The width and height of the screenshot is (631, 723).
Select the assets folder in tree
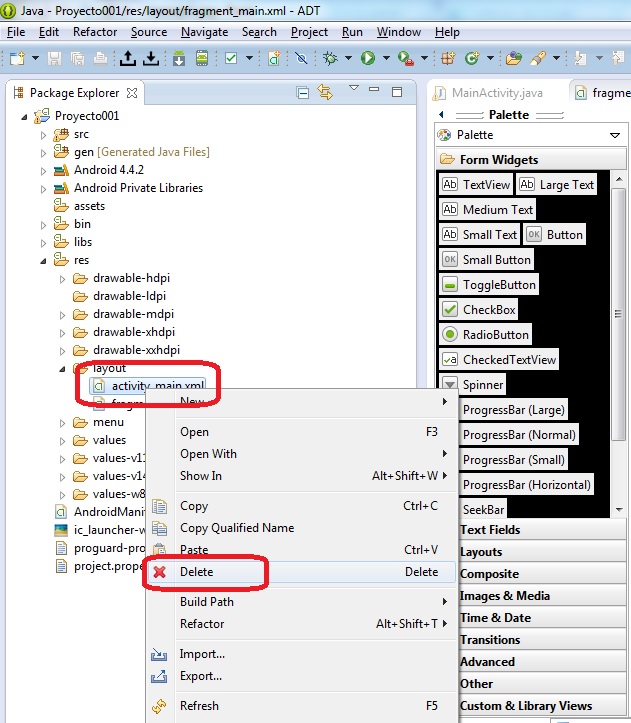point(89,206)
